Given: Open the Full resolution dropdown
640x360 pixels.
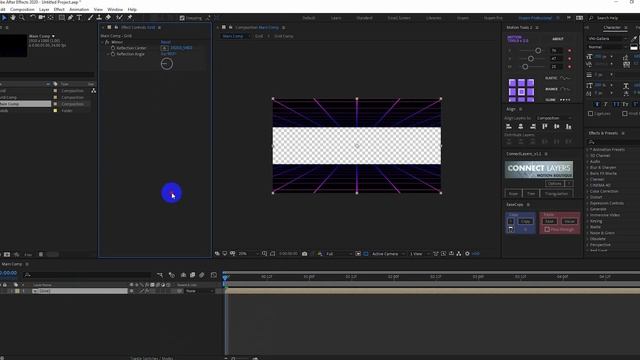Looking at the screenshot, I should pos(339,254).
